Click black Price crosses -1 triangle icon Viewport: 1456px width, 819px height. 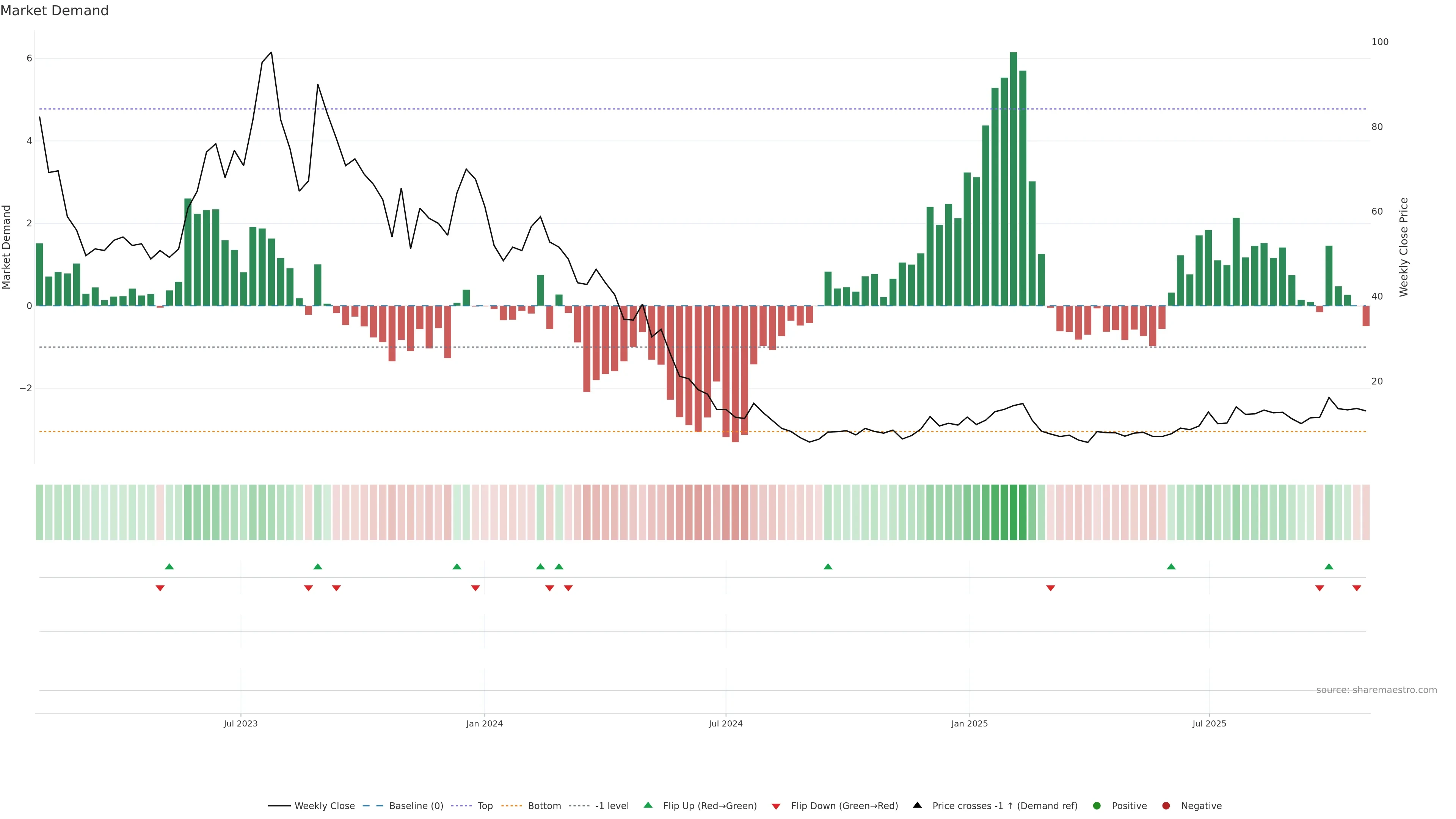pos(917,805)
